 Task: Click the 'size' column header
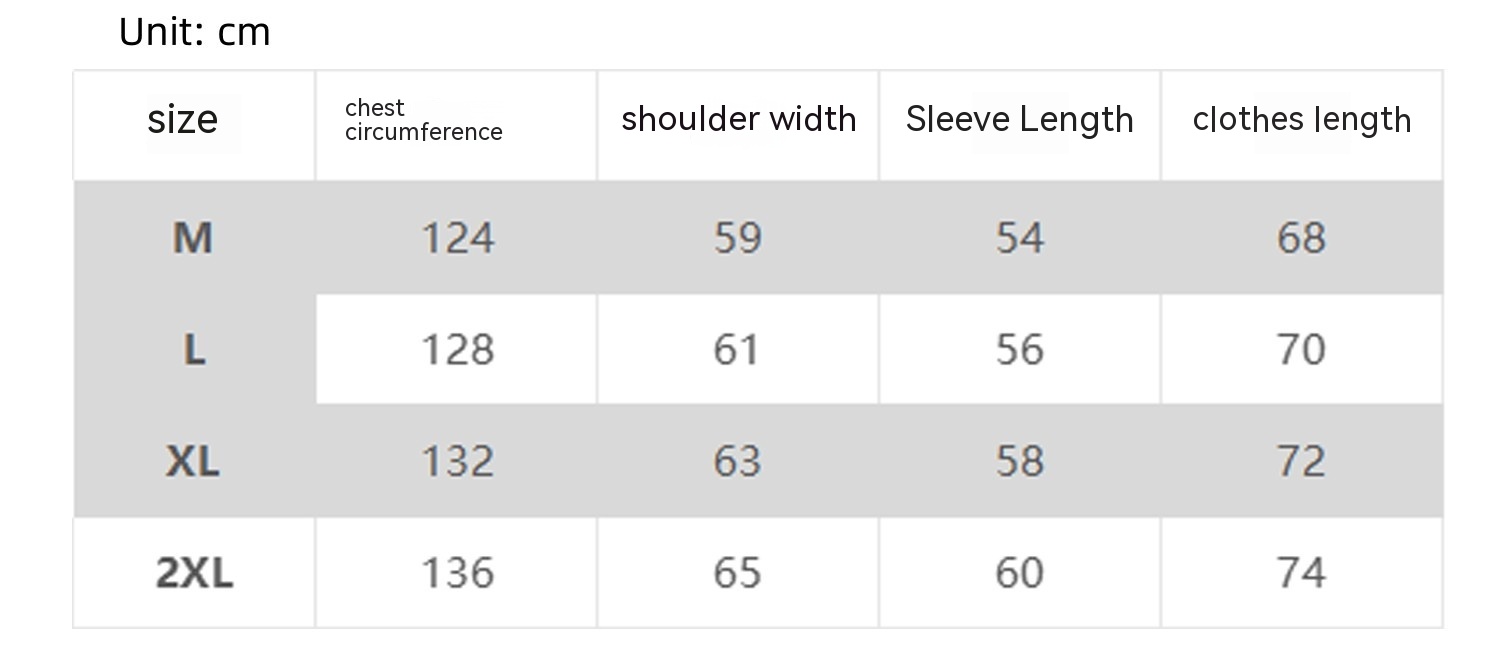[x=182, y=120]
